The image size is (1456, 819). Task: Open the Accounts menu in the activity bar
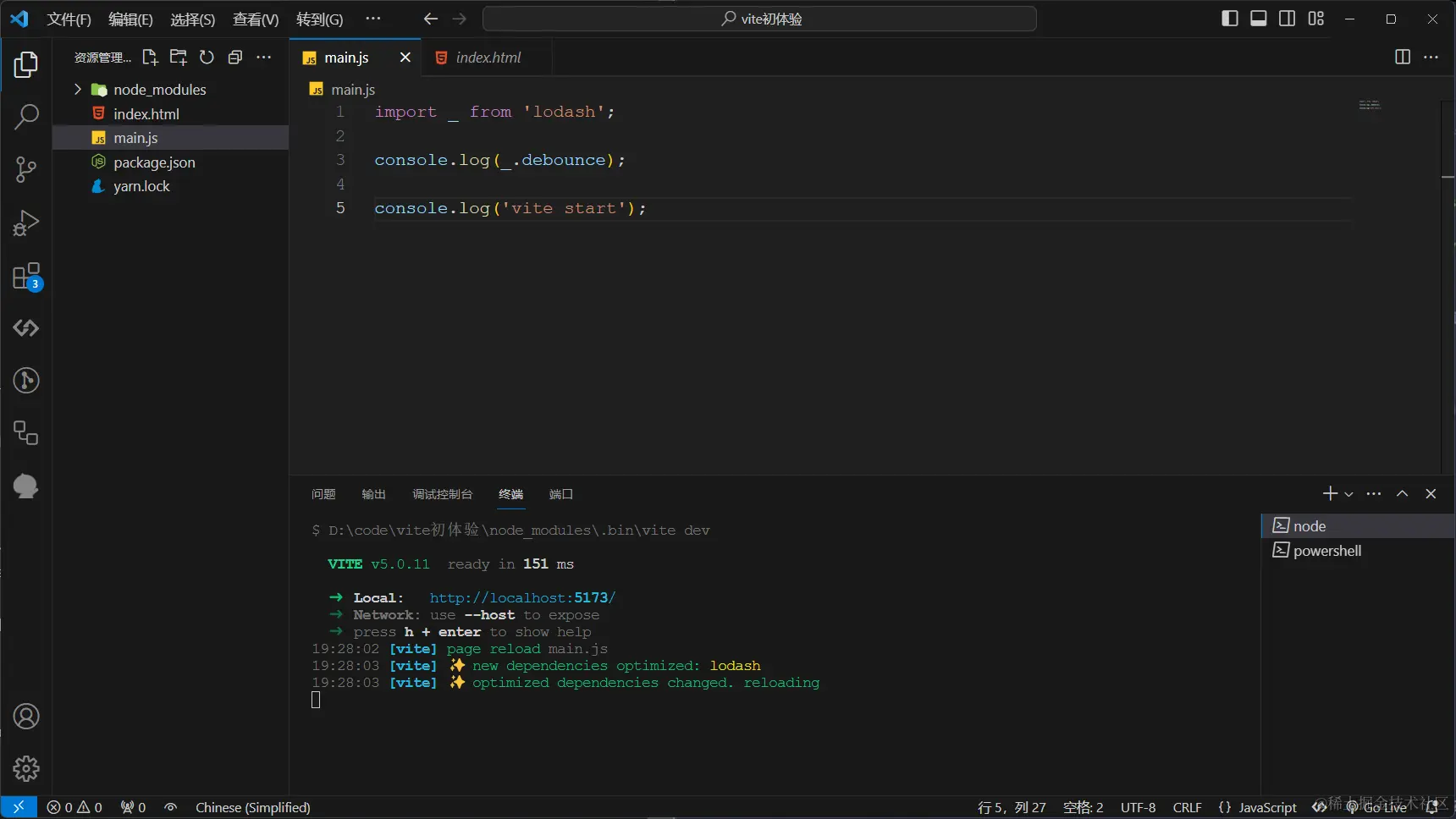26,717
